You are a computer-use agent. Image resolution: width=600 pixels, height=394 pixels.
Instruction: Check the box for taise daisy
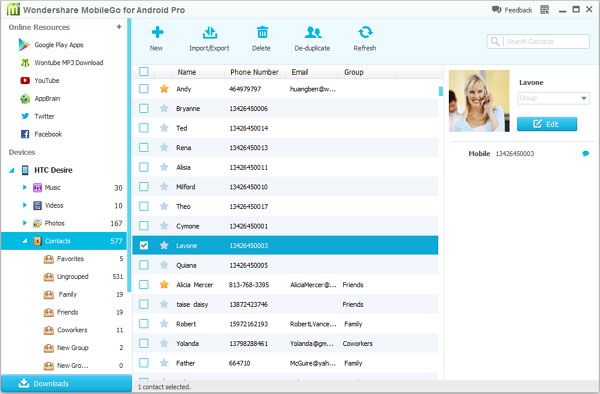click(x=144, y=304)
